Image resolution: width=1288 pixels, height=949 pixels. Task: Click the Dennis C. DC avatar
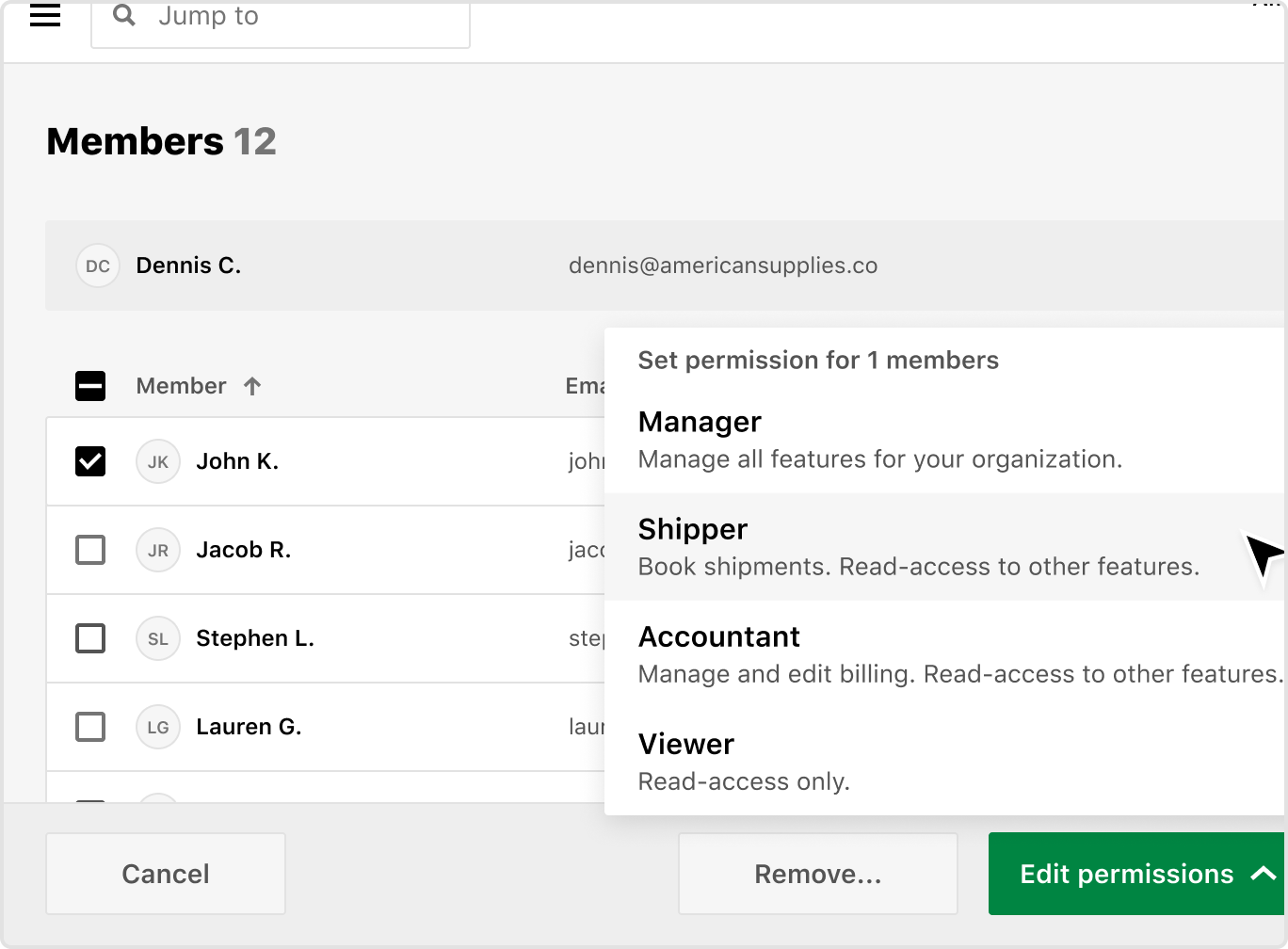tap(98, 265)
